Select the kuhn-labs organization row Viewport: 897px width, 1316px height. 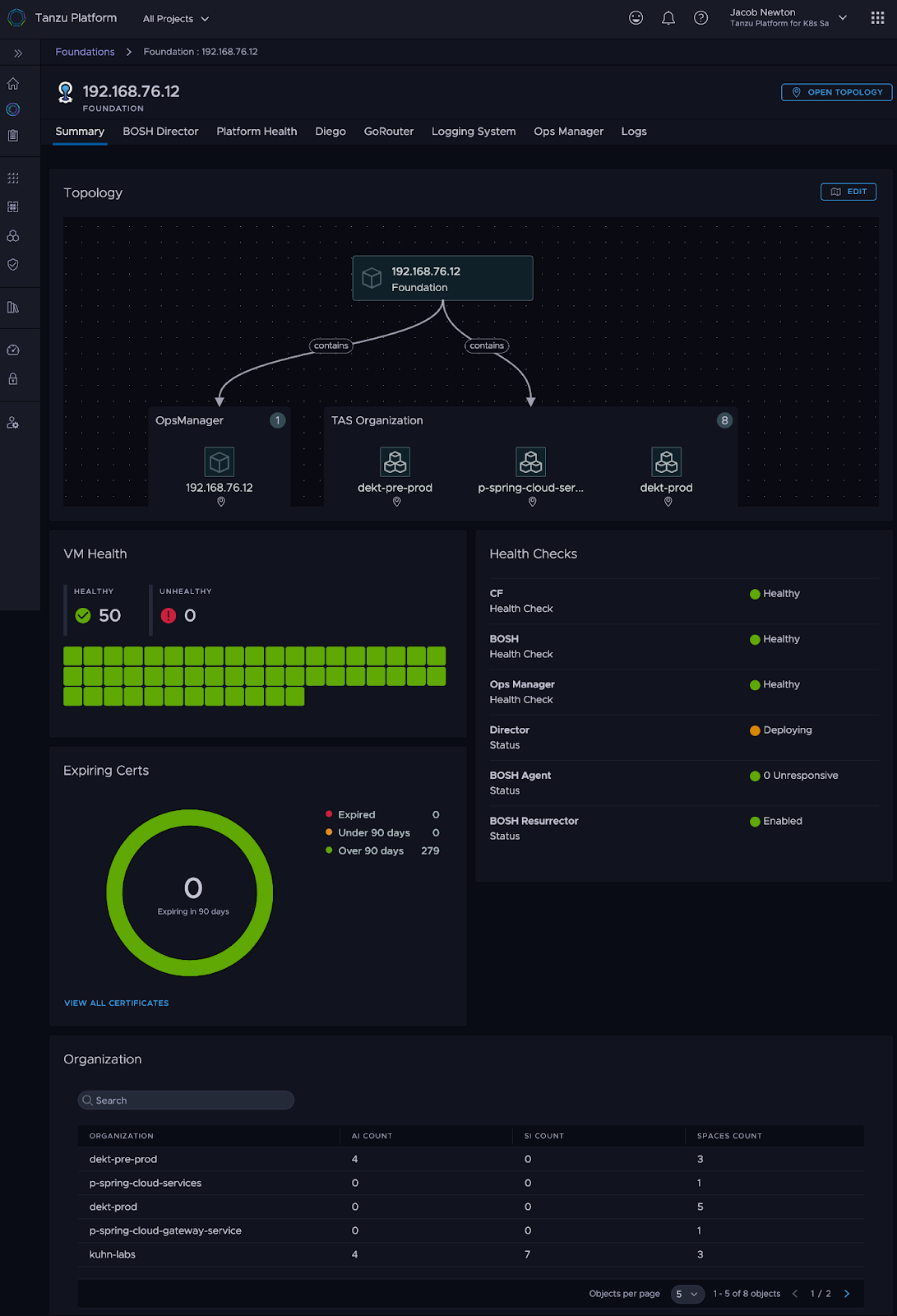click(x=471, y=1254)
